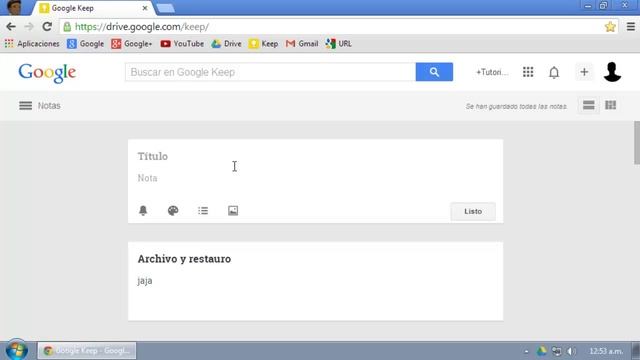Bookmark this page with the star
The image size is (640, 360).
coord(610,27)
